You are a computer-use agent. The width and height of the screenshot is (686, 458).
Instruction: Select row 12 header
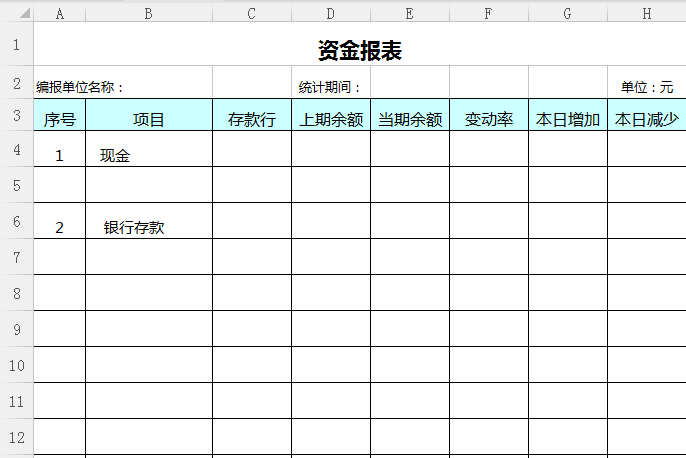click(16, 437)
